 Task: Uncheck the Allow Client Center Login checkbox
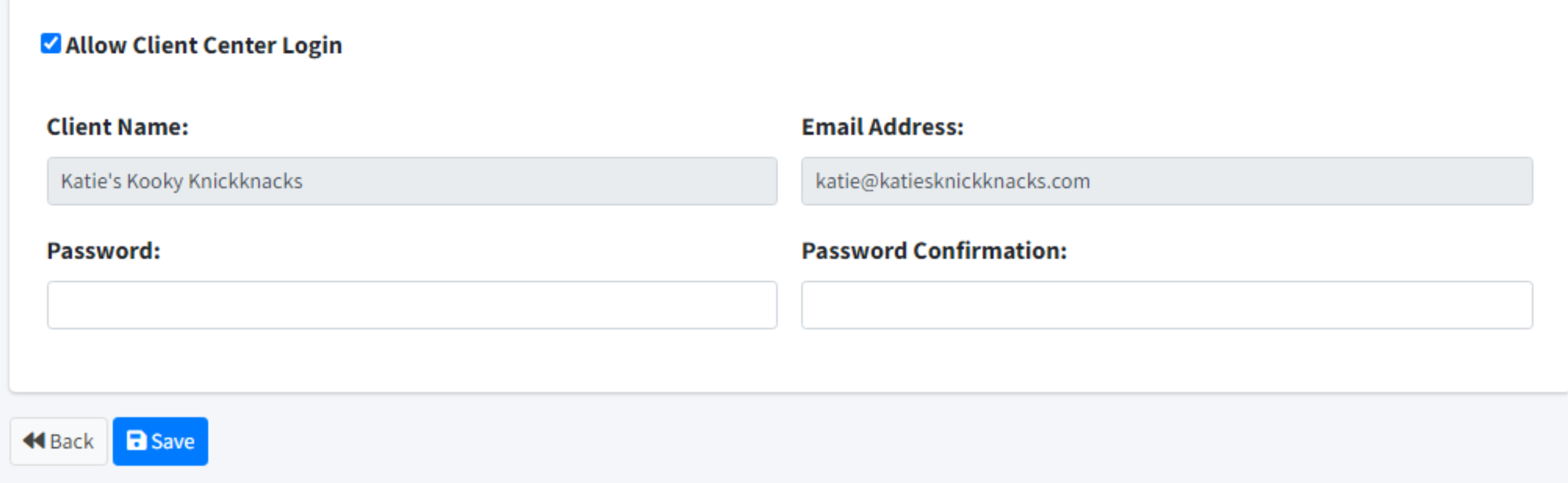coord(51,44)
